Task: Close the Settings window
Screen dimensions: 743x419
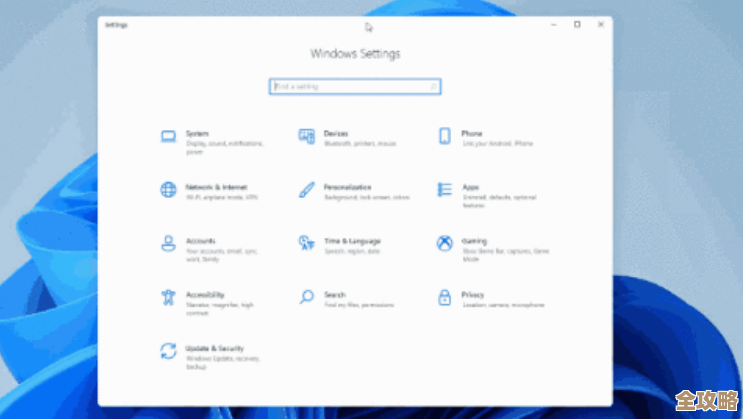Action: (x=600, y=24)
